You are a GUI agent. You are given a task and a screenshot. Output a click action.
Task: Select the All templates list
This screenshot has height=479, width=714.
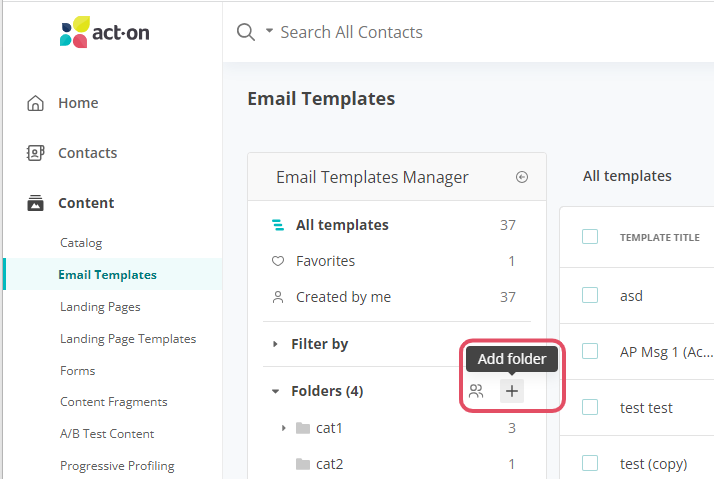click(x=342, y=225)
